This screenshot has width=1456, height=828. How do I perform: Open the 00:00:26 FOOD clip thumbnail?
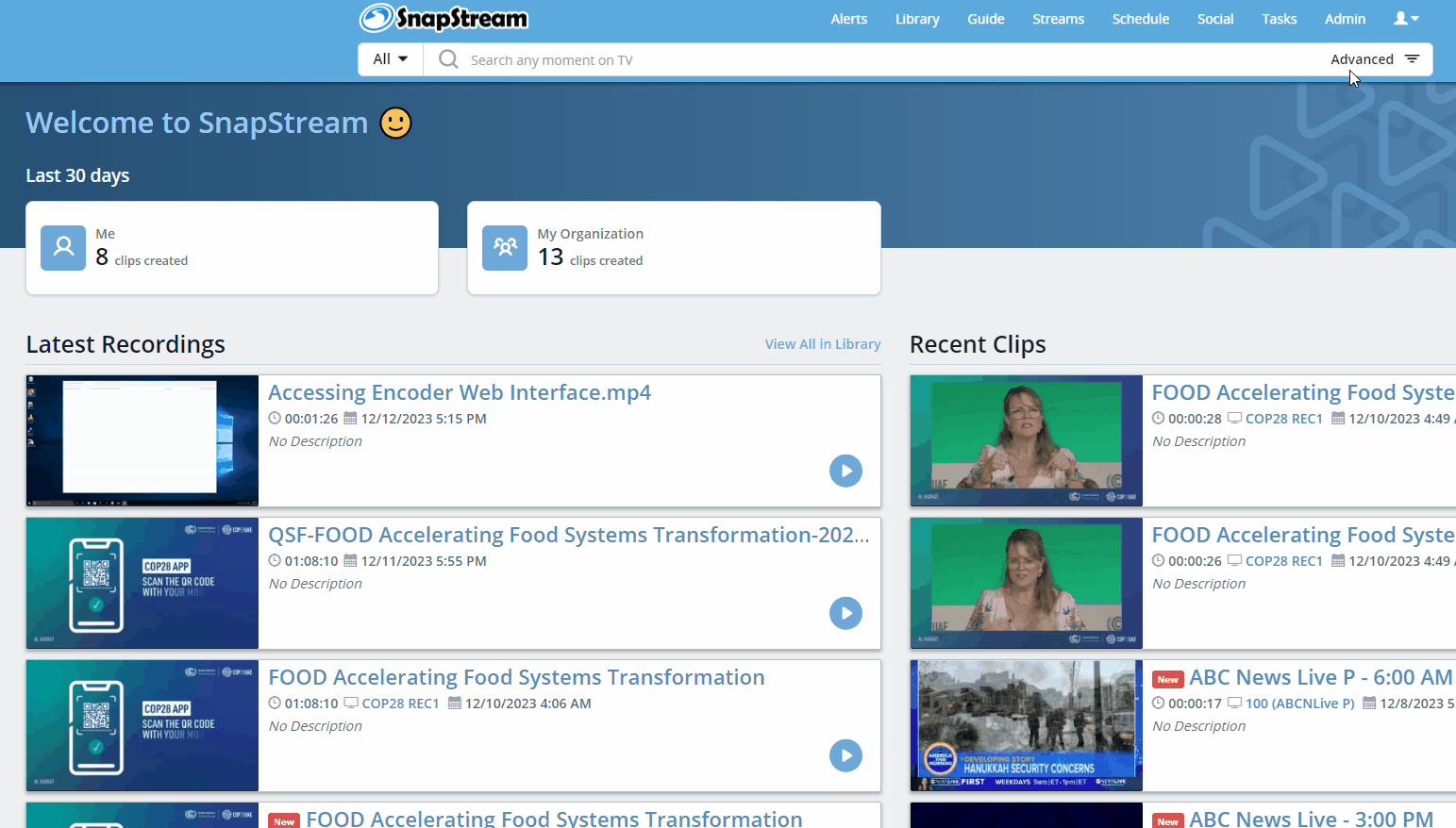[1027, 583]
